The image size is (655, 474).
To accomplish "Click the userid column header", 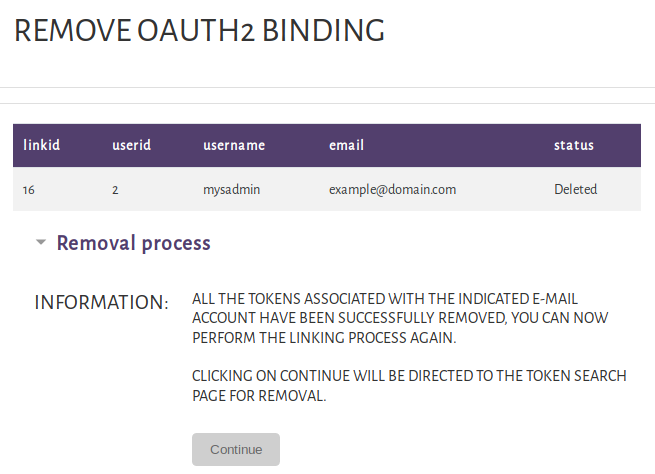I will click(x=131, y=145).
